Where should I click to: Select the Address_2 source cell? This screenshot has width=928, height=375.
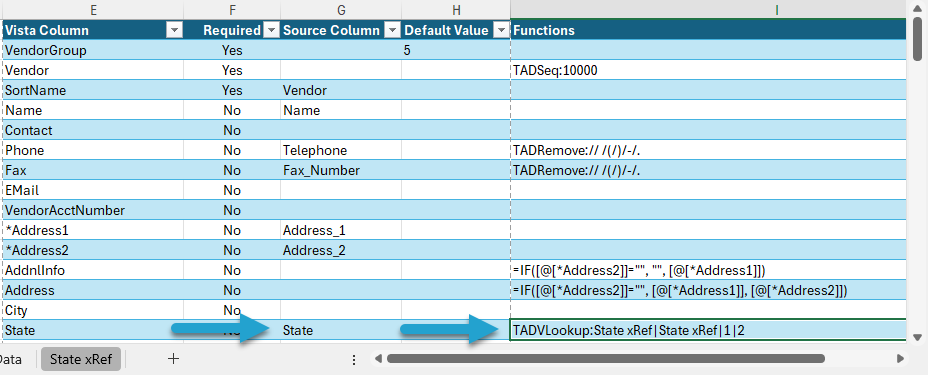click(x=341, y=250)
